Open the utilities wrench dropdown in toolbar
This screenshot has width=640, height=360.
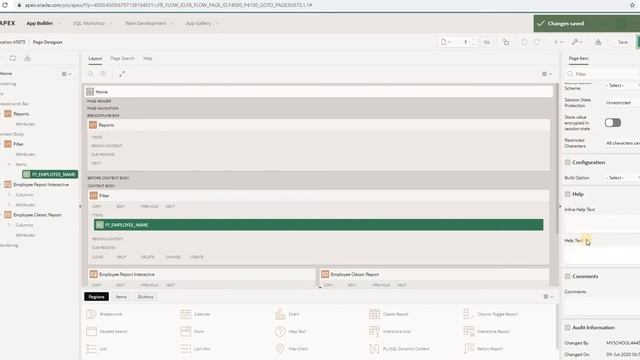click(x=576, y=42)
